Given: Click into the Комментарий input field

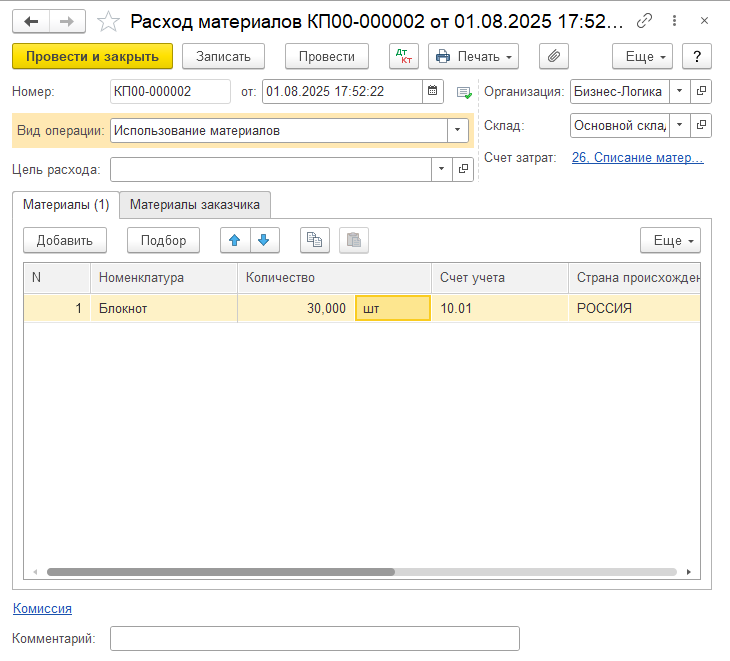Looking at the screenshot, I should coord(315,638).
